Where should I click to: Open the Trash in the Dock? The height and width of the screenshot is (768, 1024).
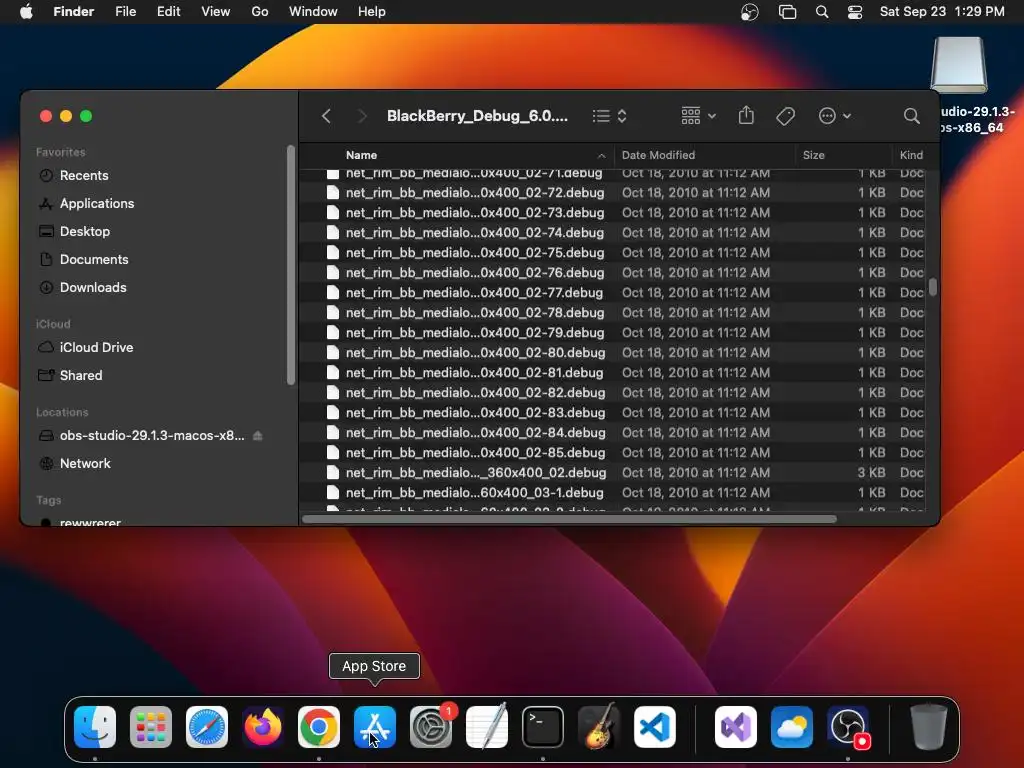click(929, 727)
